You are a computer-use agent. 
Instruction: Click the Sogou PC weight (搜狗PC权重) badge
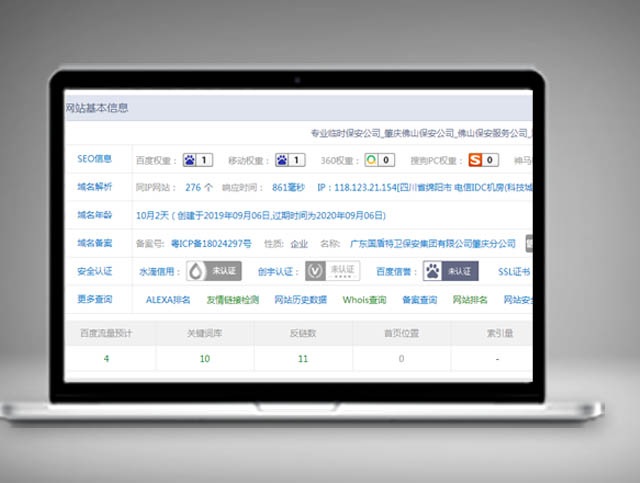click(485, 159)
